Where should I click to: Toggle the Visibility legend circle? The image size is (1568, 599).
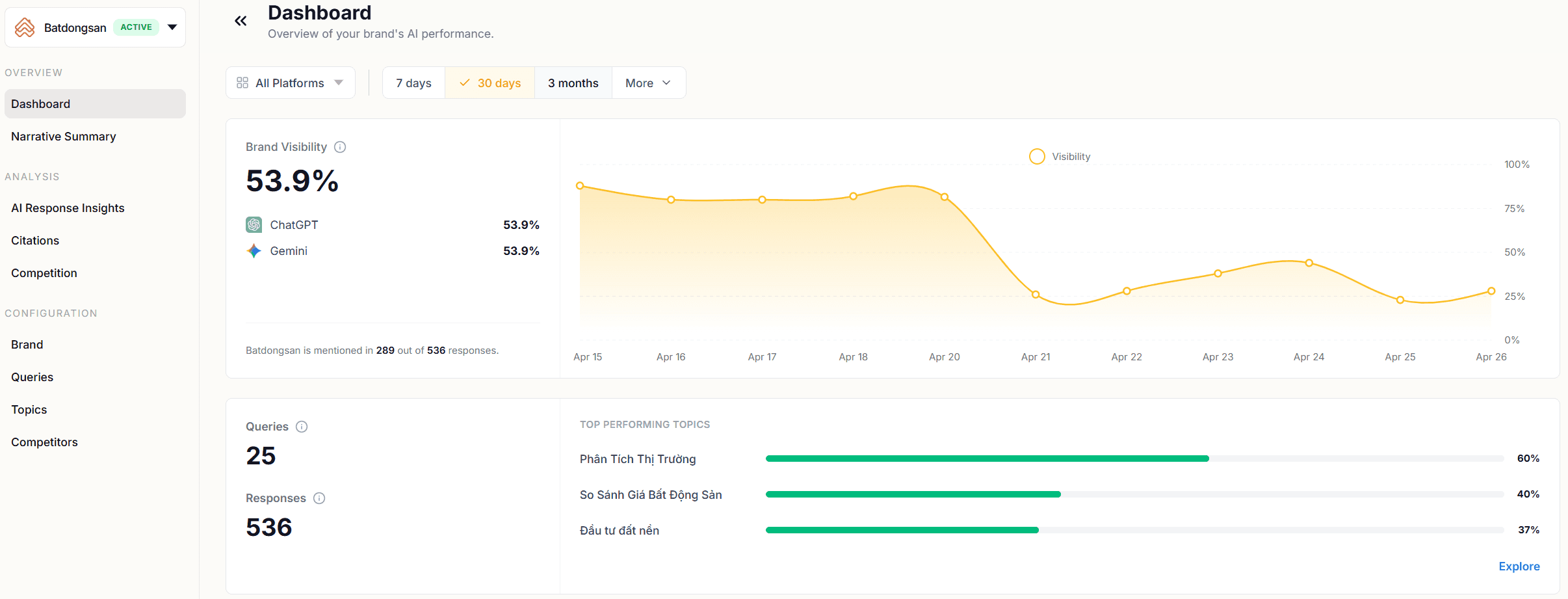coord(1037,157)
